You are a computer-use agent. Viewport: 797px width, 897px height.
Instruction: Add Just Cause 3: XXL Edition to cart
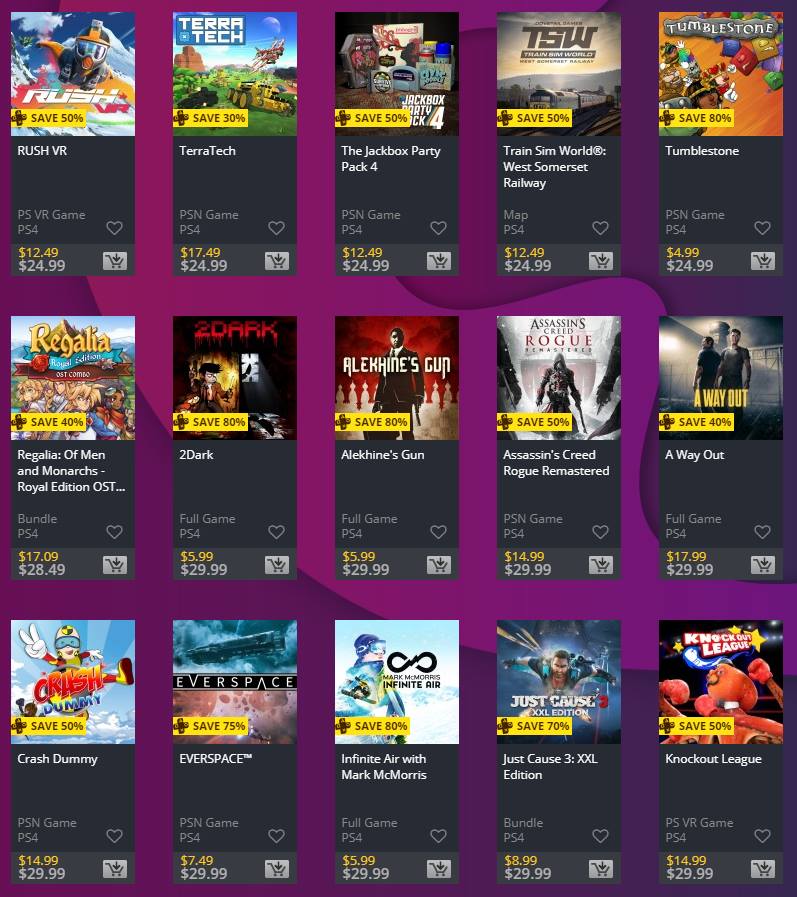tap(601, 868)
